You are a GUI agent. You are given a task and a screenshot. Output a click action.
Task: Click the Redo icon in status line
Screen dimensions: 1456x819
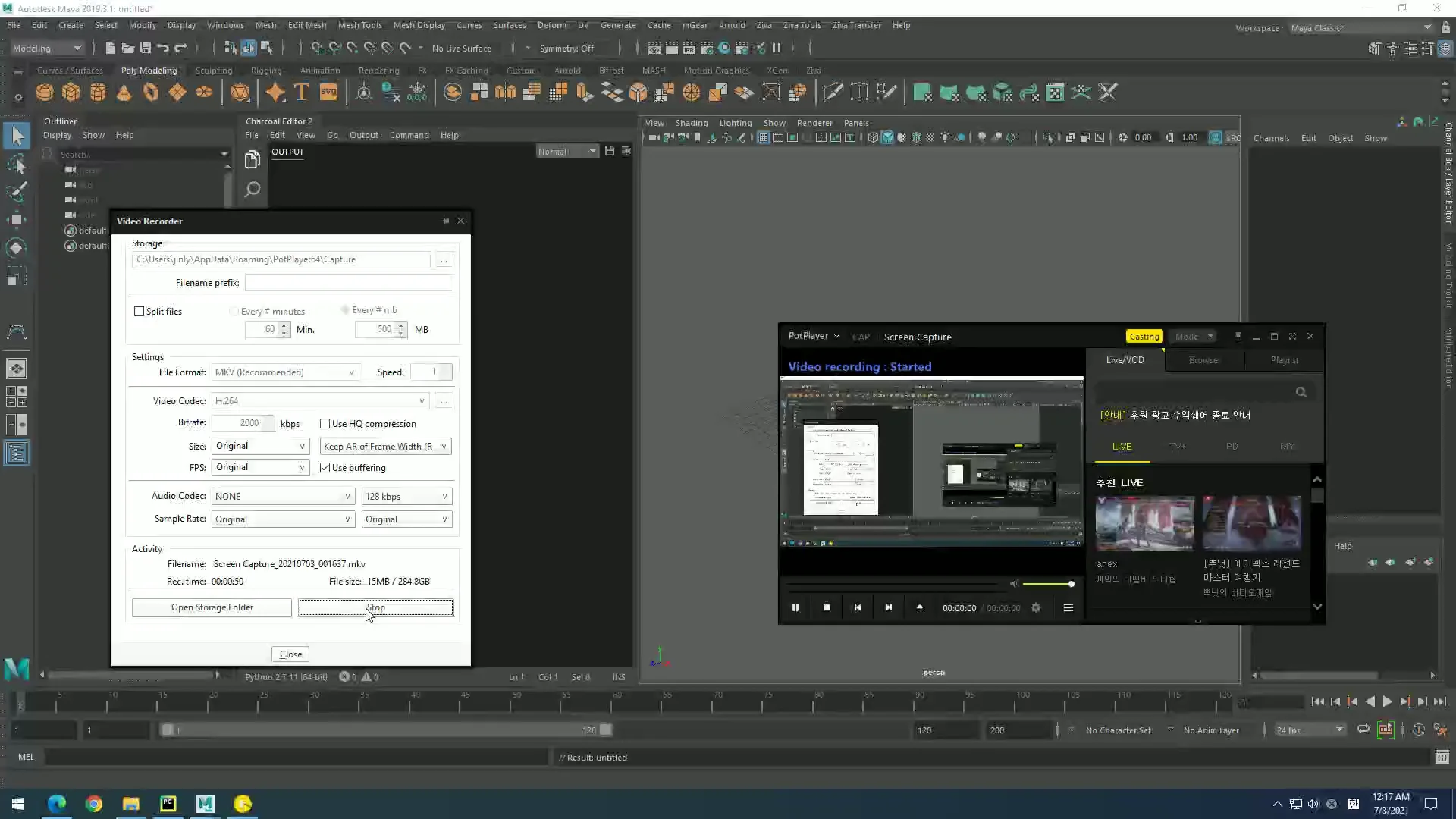click(180, 48)
